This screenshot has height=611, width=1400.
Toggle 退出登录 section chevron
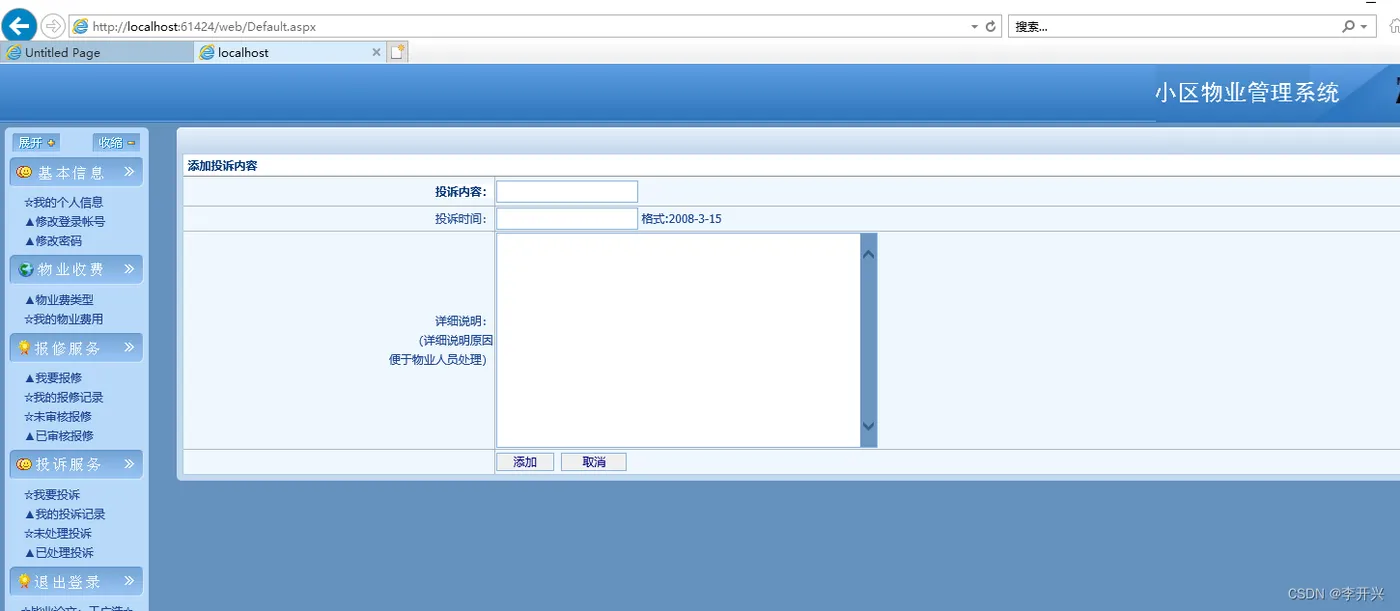pos(129,581)
